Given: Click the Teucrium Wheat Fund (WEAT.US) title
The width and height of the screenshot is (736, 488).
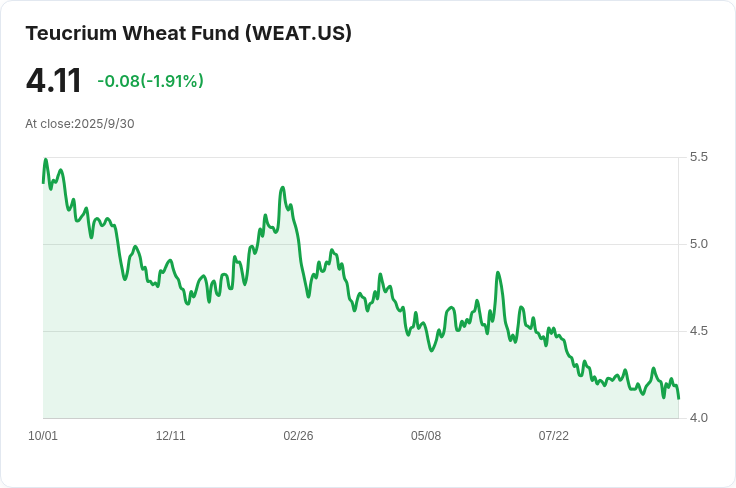Looking at the screenshot, I should (188, 33).
